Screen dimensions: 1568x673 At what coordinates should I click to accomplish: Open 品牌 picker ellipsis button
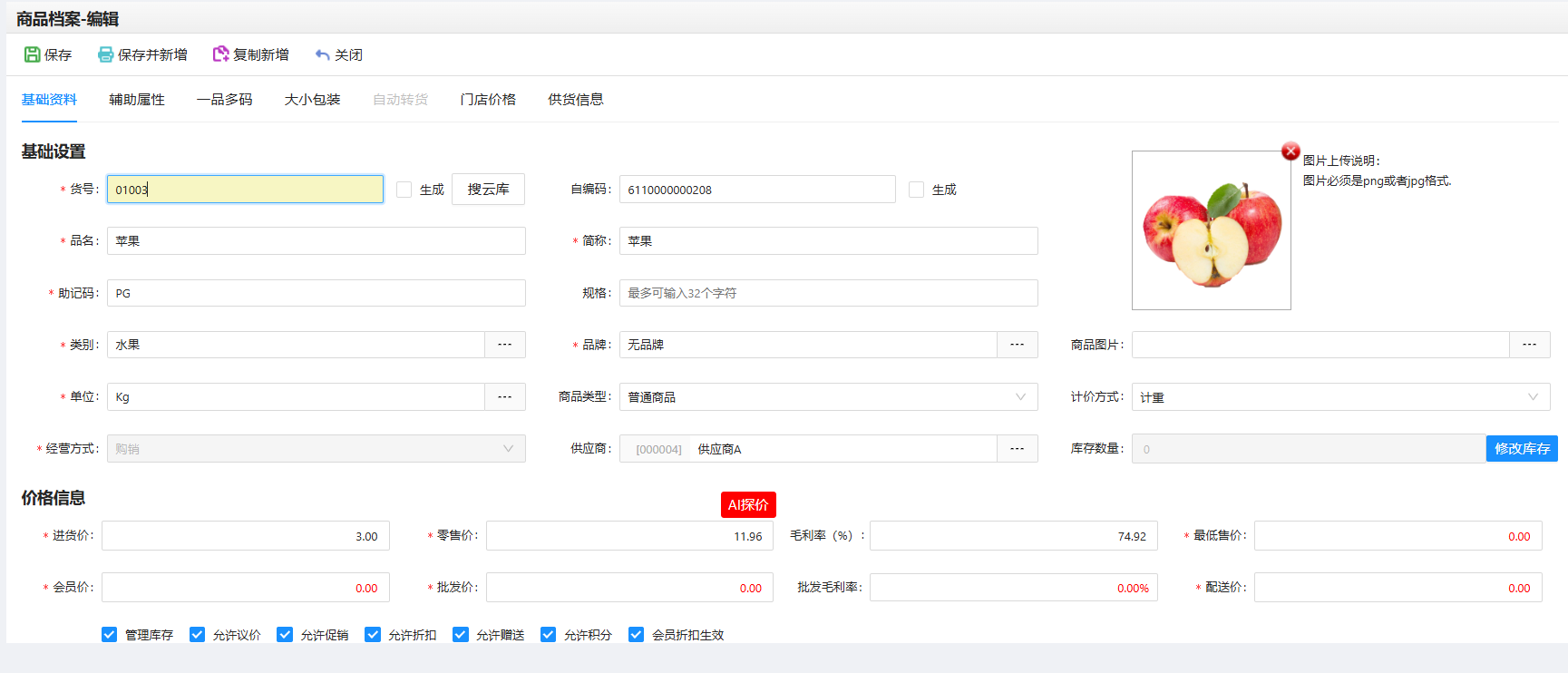click(x=1018, y=345)
